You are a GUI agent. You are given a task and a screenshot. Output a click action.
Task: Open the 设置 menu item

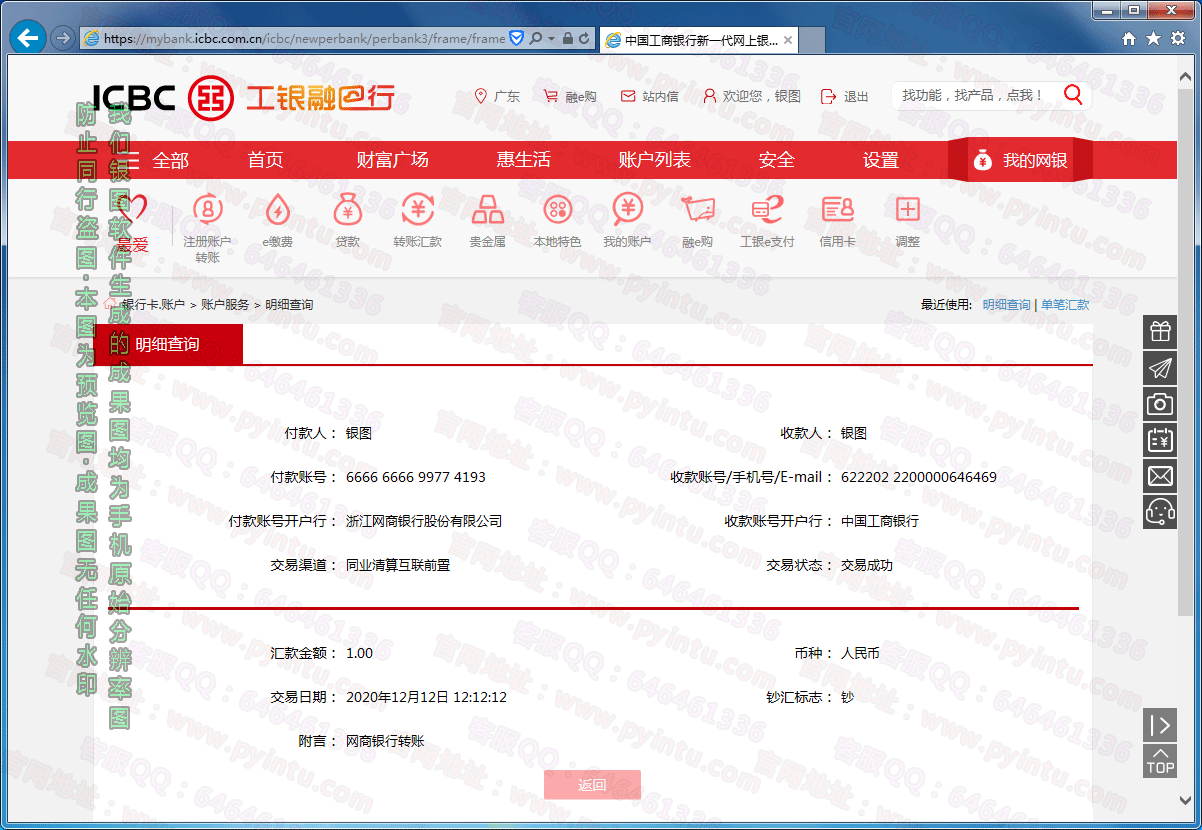click(881, 160)
